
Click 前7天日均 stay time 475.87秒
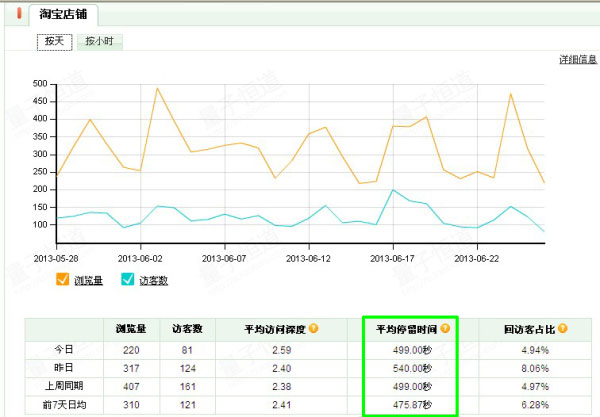tap(412, 405)
